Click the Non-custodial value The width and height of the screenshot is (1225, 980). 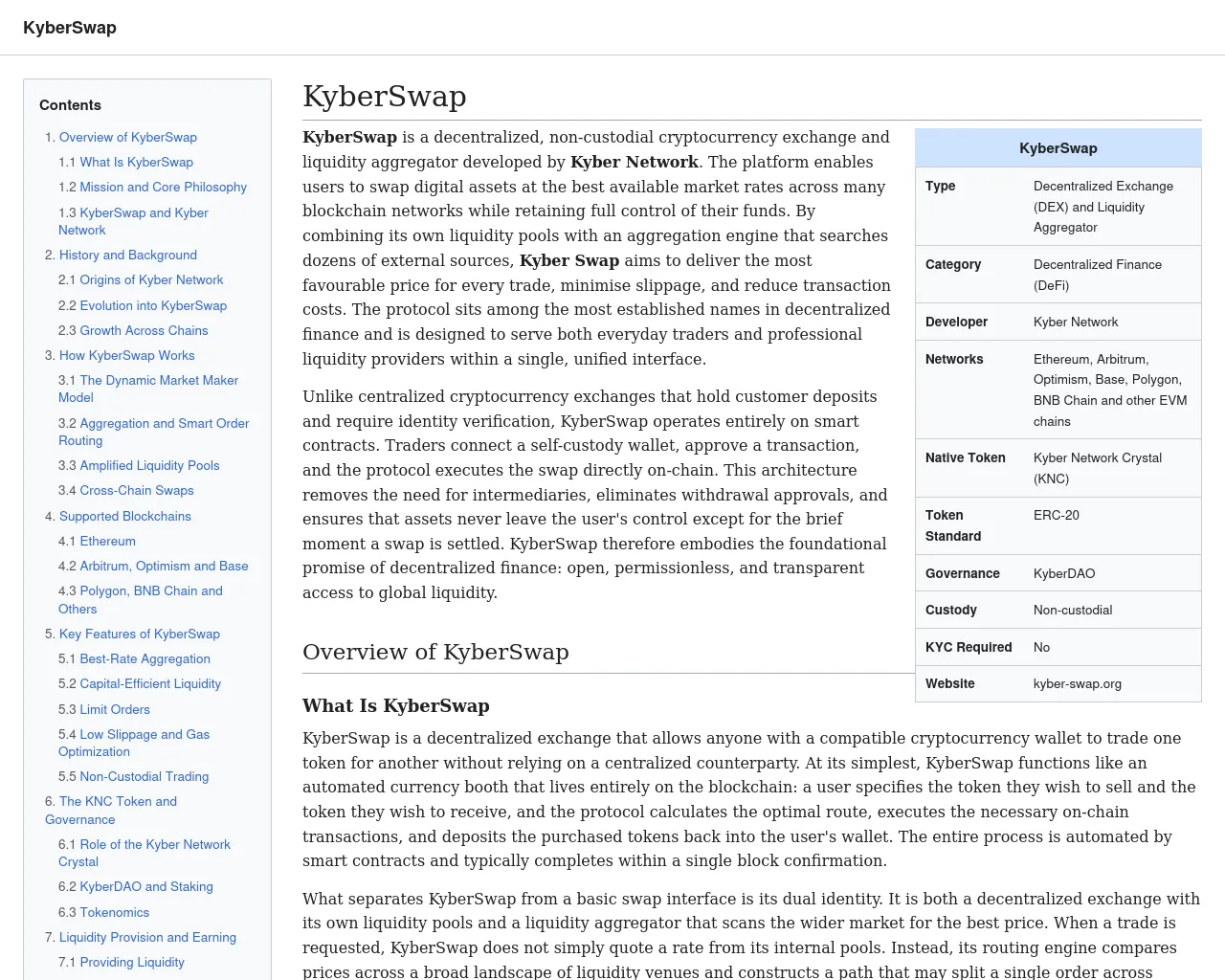pos(1073,610)
